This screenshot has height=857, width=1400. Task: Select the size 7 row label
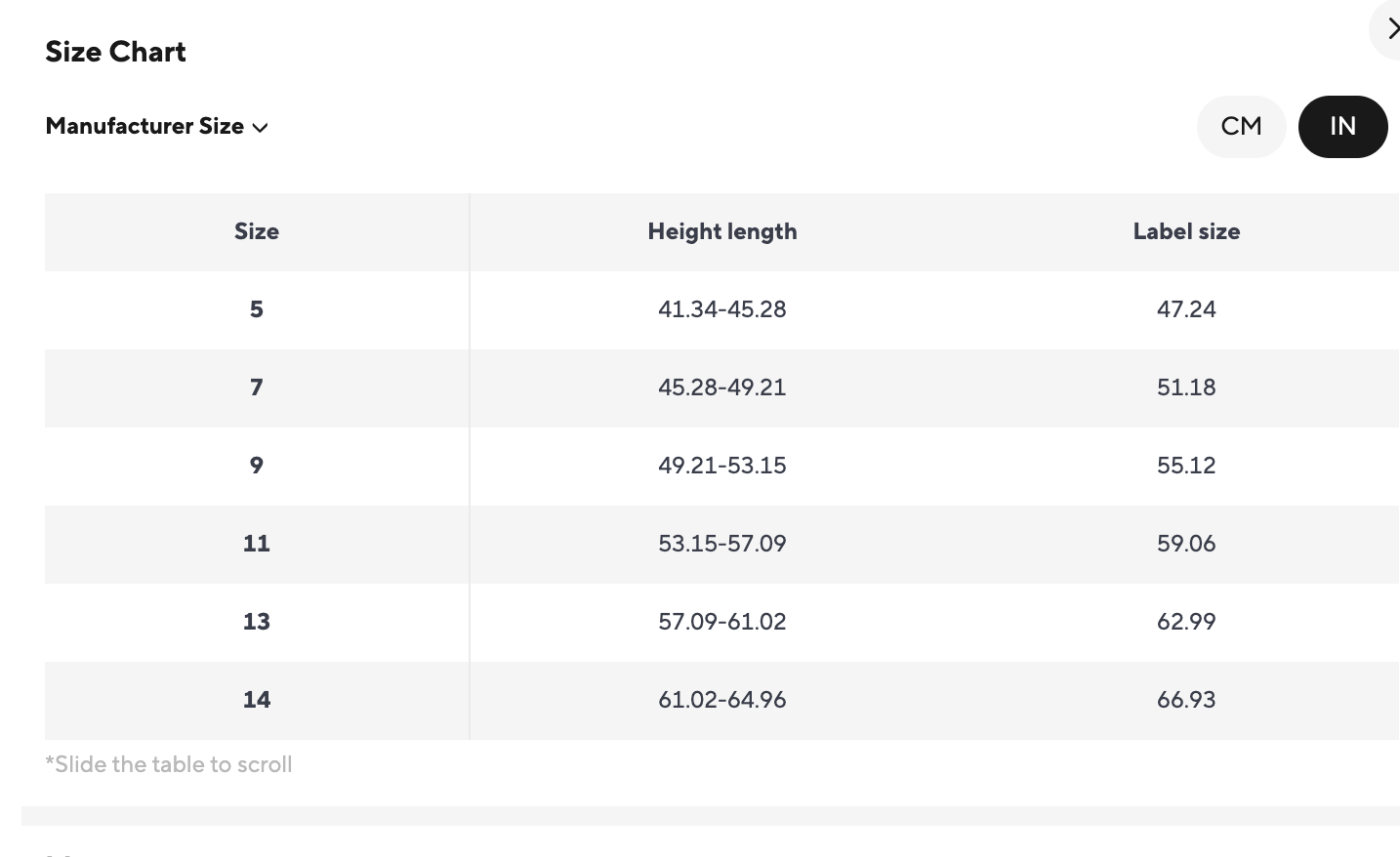257,388
